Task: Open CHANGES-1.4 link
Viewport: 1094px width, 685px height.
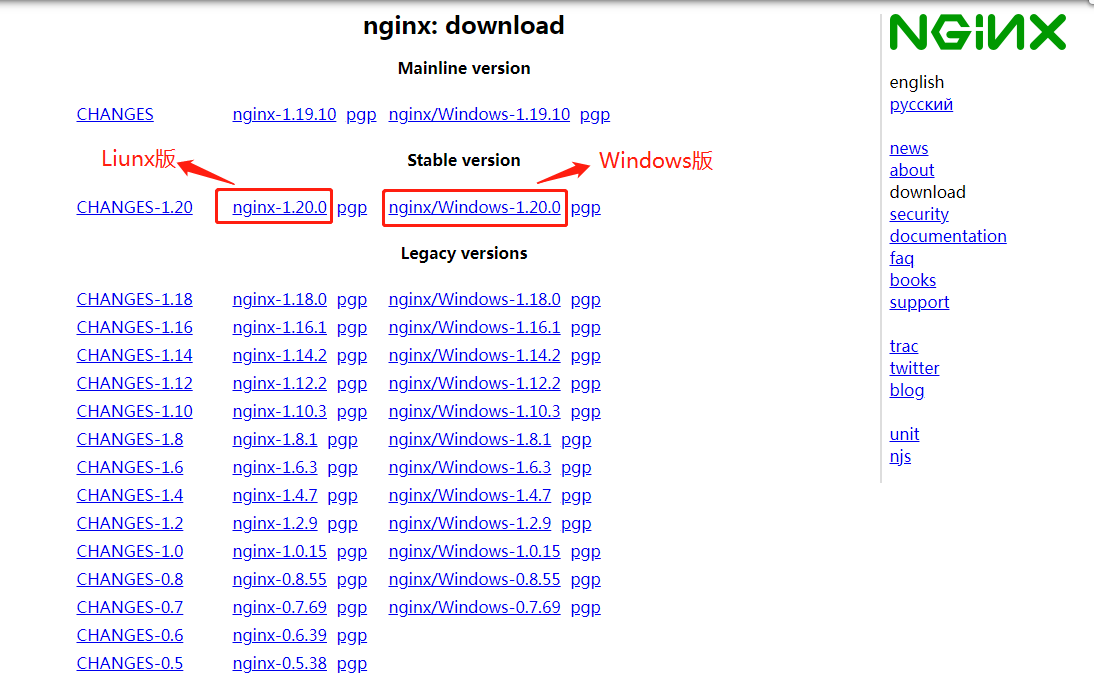Action: 130,495
